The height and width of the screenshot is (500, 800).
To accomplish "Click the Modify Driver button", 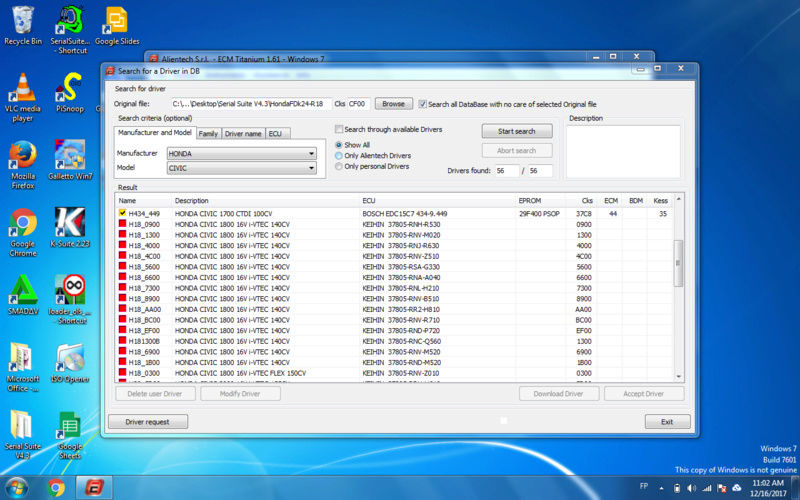I will coord(240,394).
